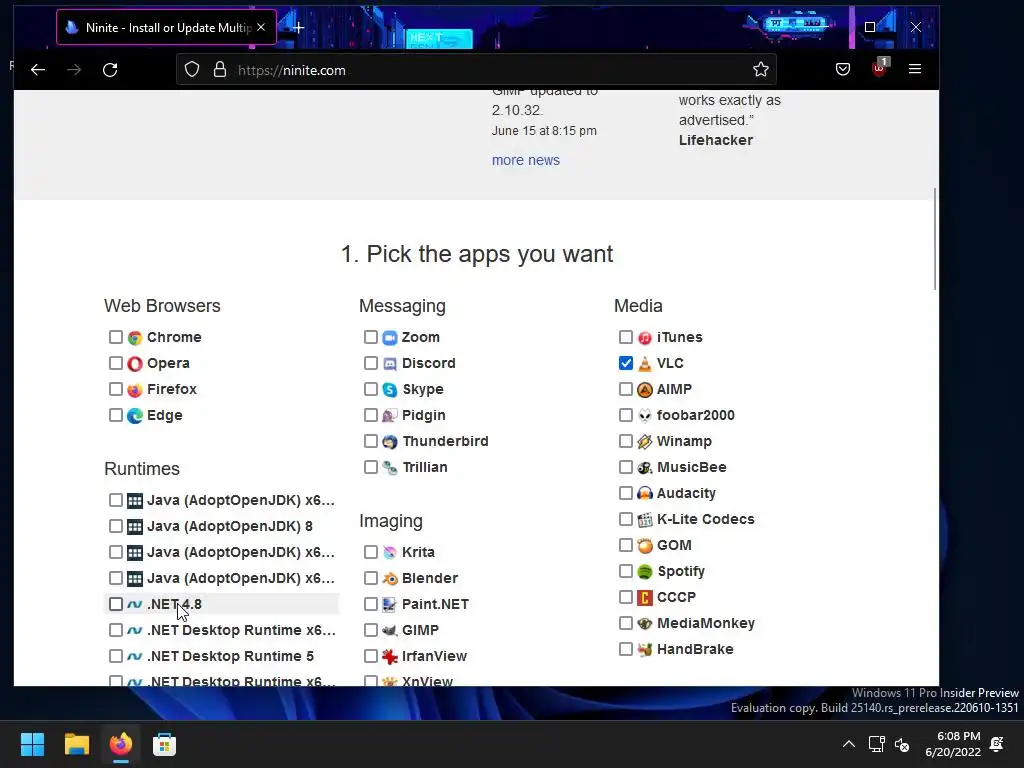This screenshot has width=1024, height=768.
Task: Open File Explorer from the taskbar
Action: pos(76,744)
